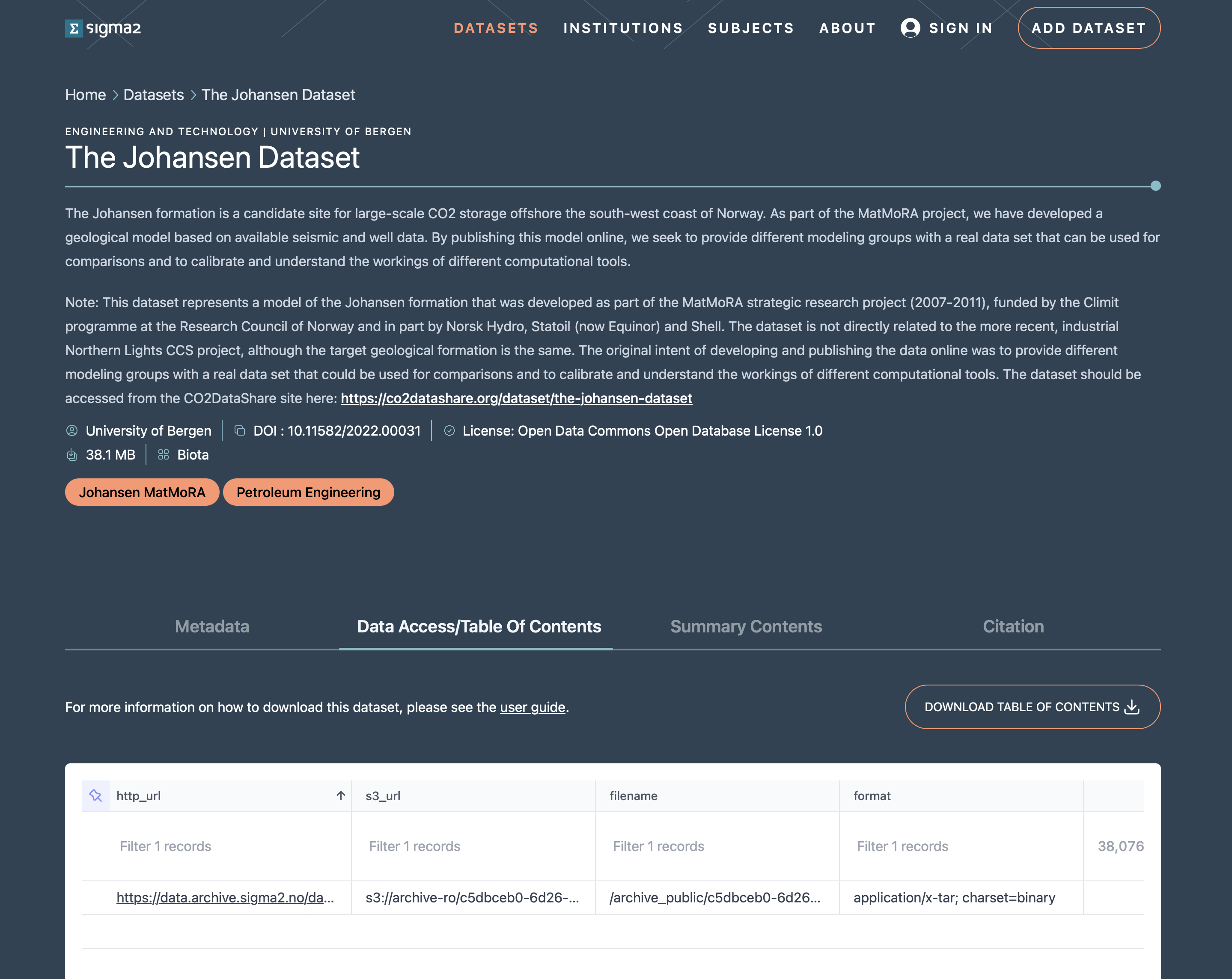Viewport: 1232px width, 979px height.
Task: Click the person icon beside University of Bergen
Action: click(x=72, y=431)
